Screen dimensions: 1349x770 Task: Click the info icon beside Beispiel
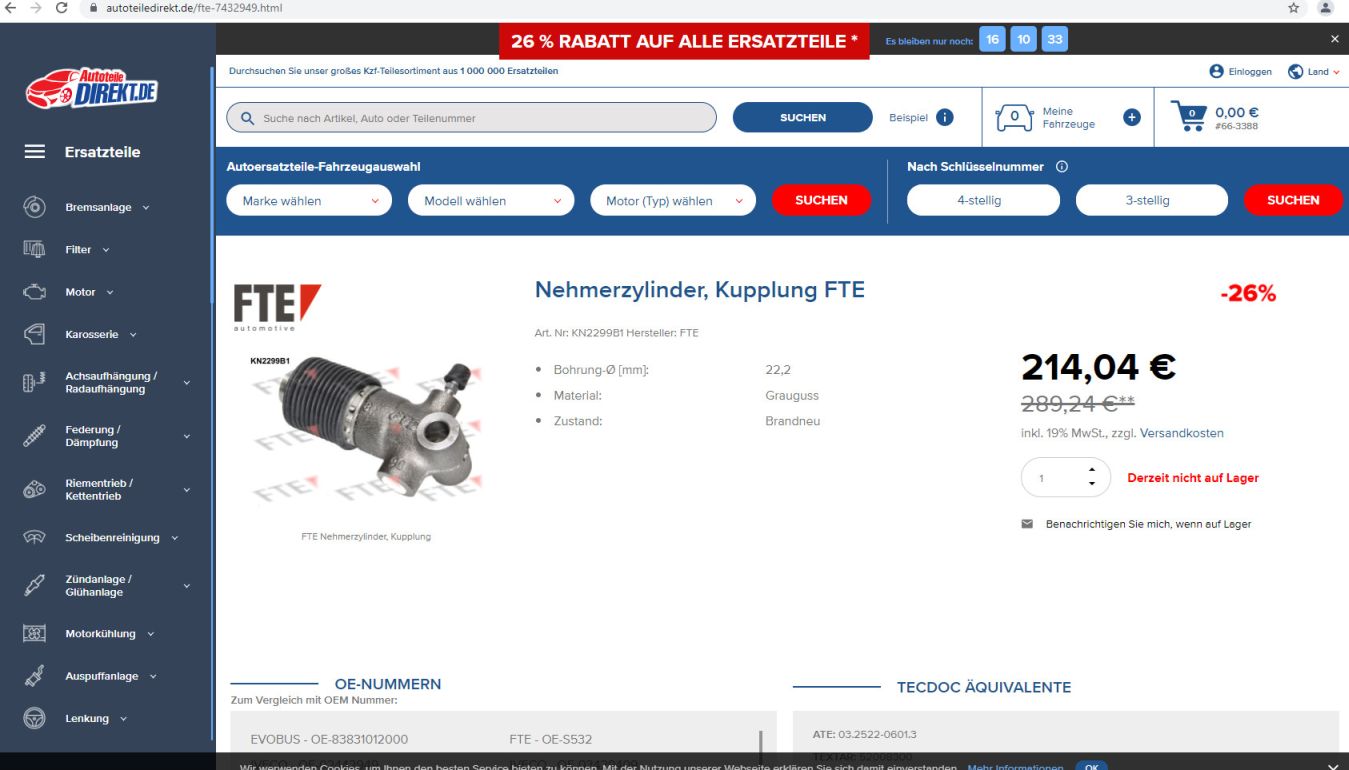coord(944,117)
